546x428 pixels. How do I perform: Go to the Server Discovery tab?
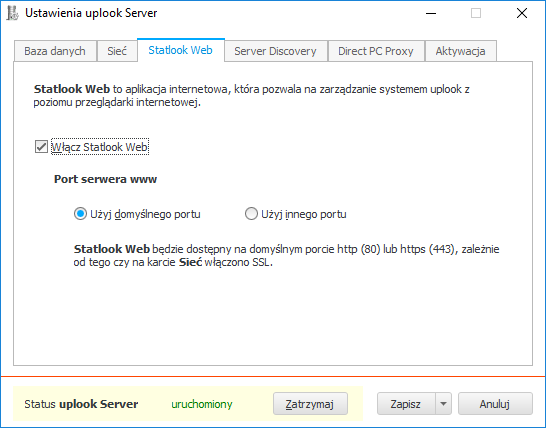(275, 51)
